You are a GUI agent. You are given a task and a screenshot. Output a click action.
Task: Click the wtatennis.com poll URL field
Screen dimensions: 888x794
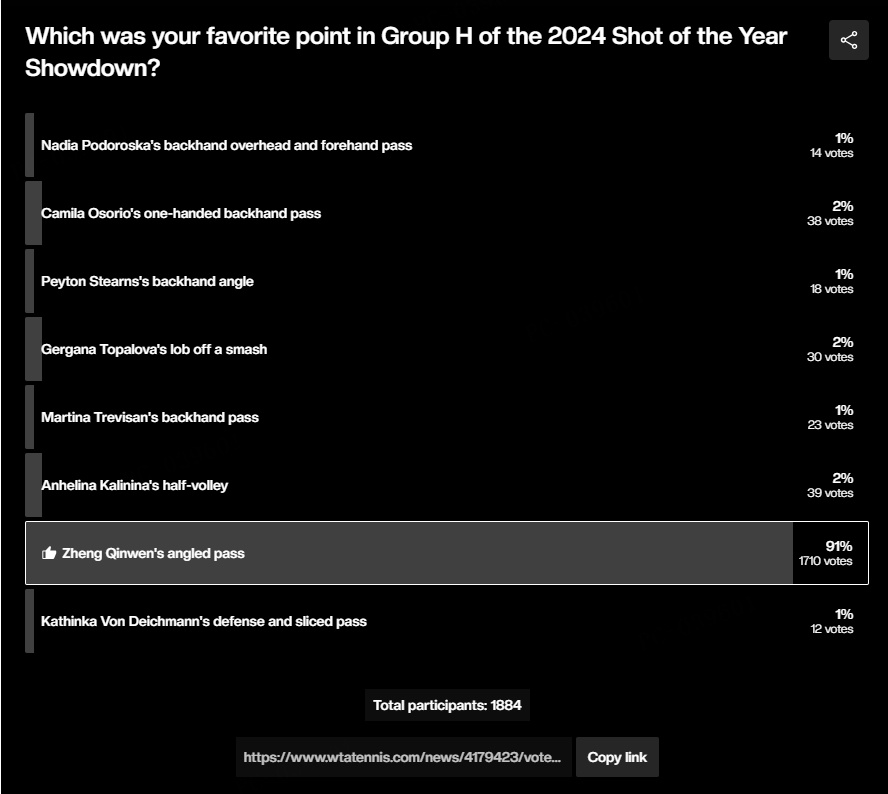[x=403, y=757]
